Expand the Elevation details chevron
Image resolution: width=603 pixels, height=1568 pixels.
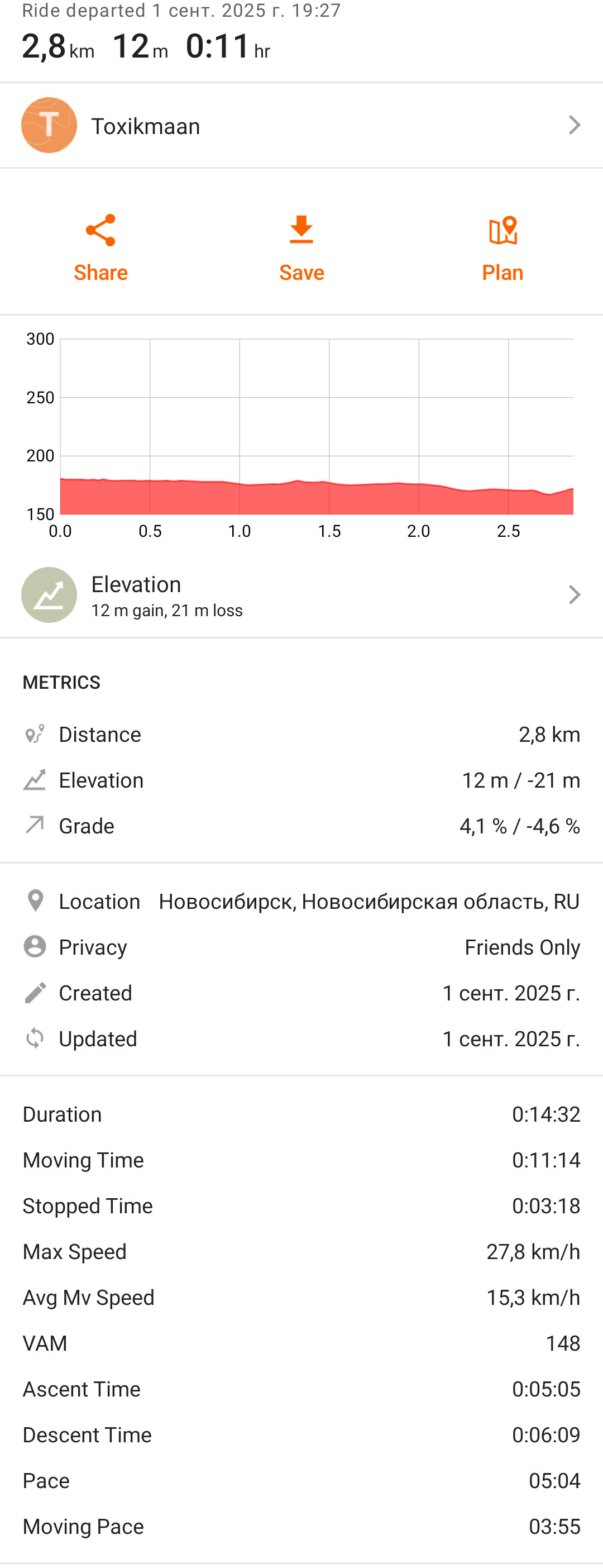[574, 595]
